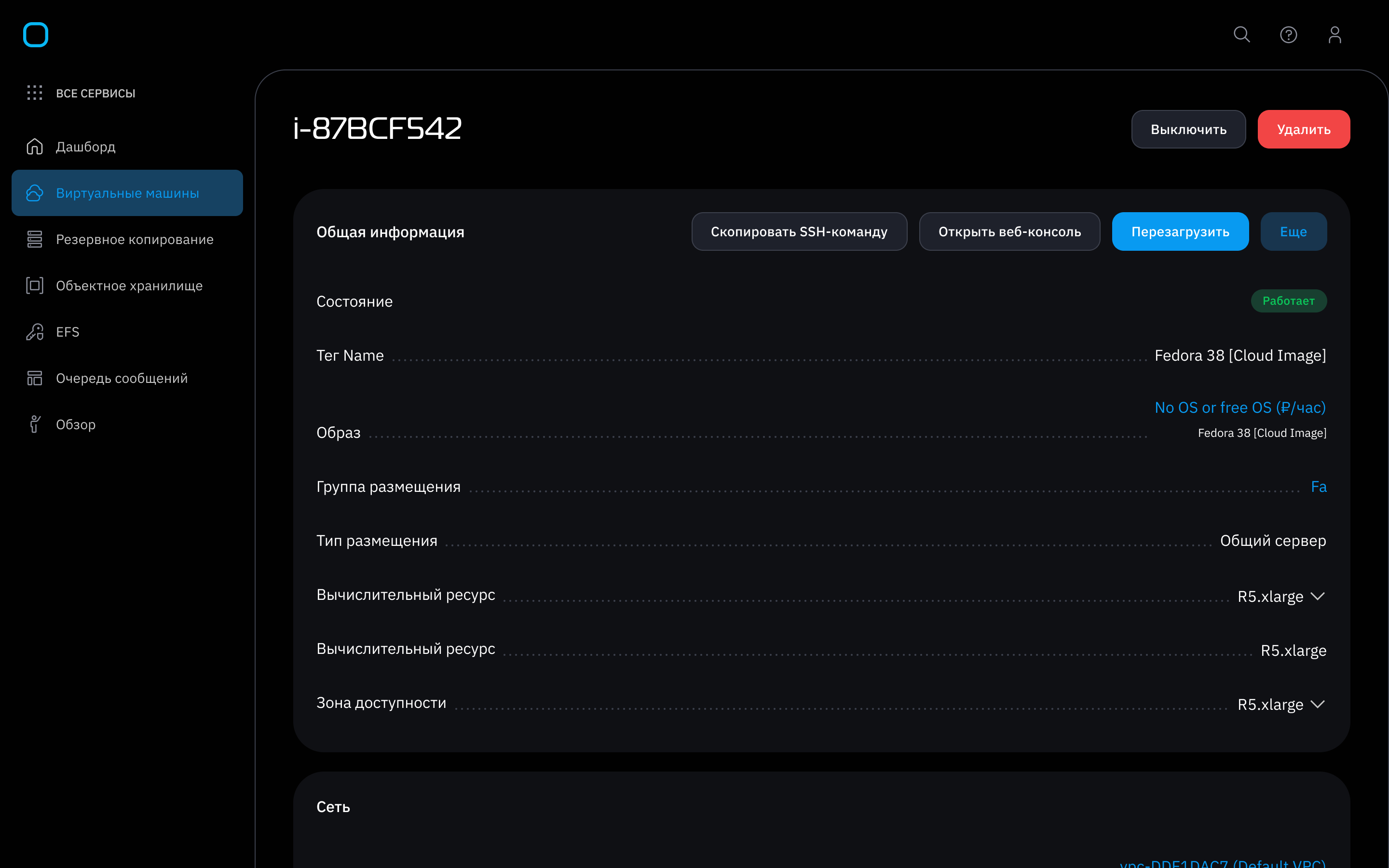
Task: Click the Сеть section heading
Action: pyautogui.click(x=333, y=807)
